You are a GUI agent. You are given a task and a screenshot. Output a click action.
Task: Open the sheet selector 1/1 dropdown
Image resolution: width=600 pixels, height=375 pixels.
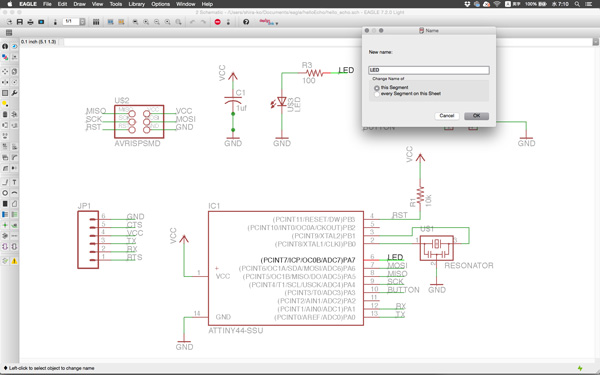click(x=82, y=22)
